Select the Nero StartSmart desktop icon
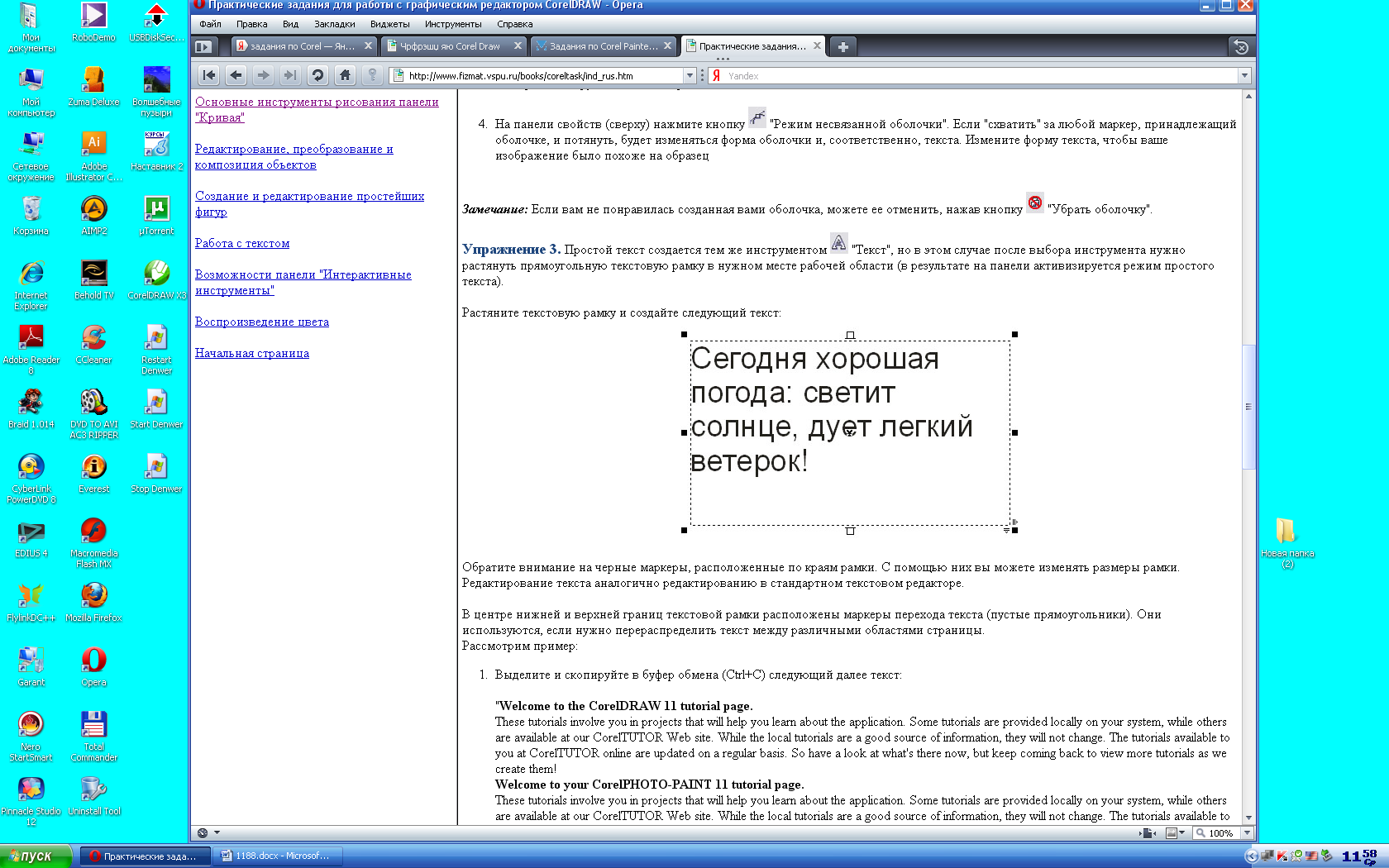1389x868 pixels. pyautogui.click(x=31, y=736)
